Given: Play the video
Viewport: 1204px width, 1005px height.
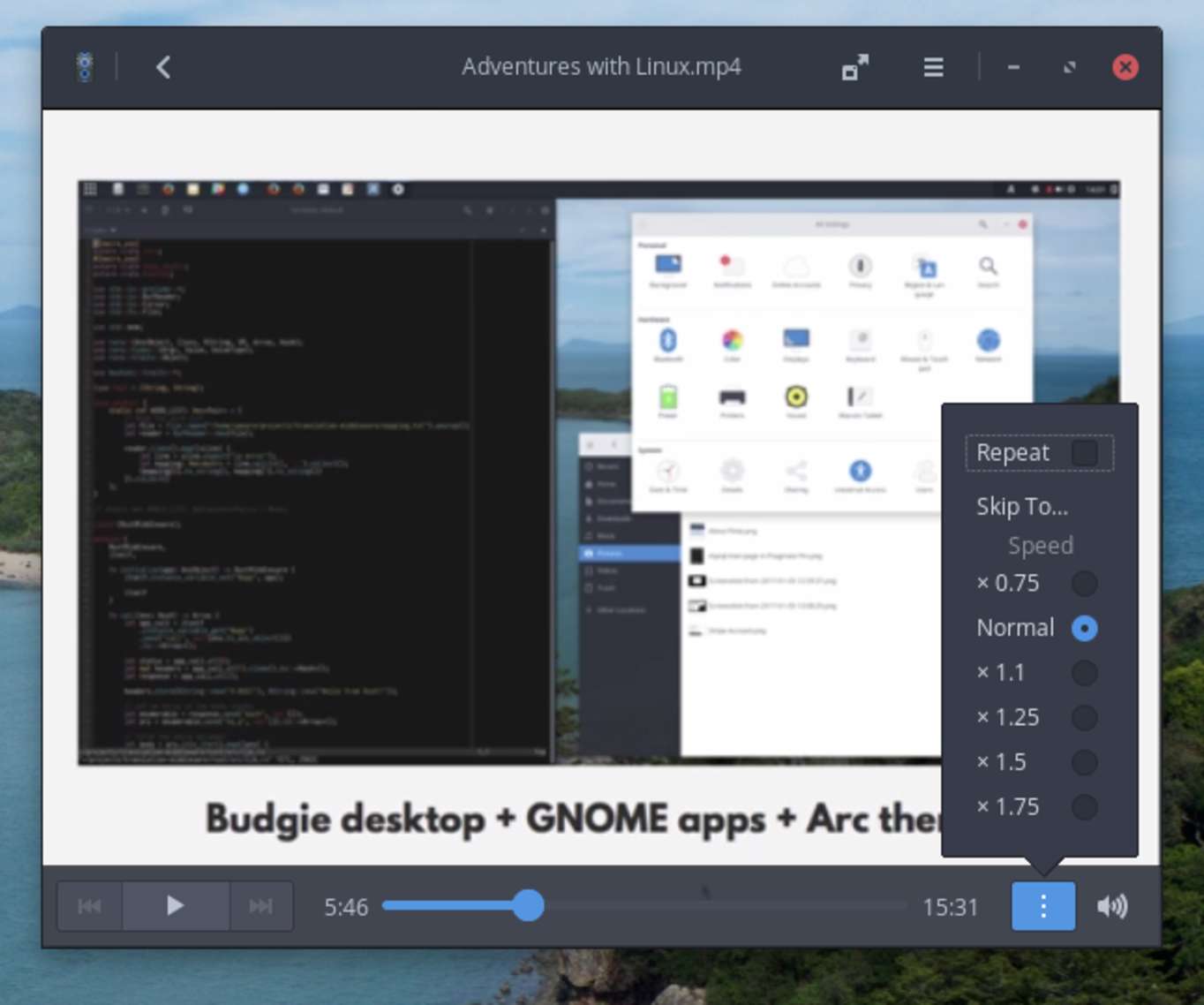Looking at the screenshot, I should 176,906.
